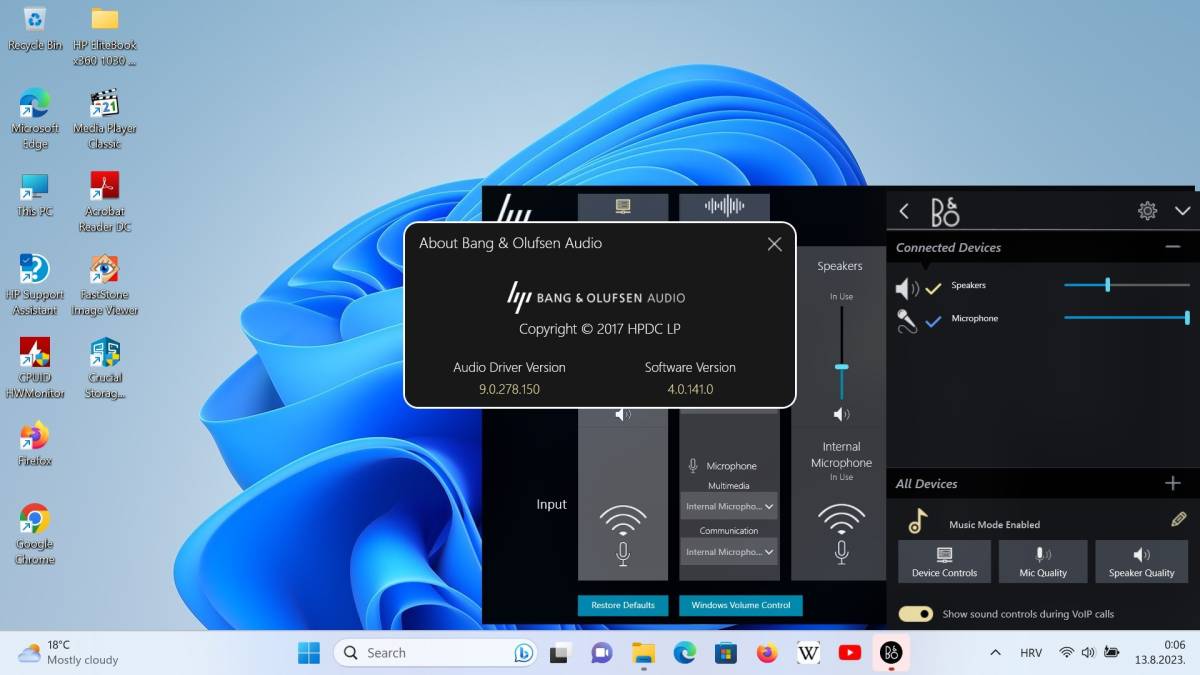Click the HP logo in the audio window
This screenshot has width=1200, height=675.
point(514,207)
